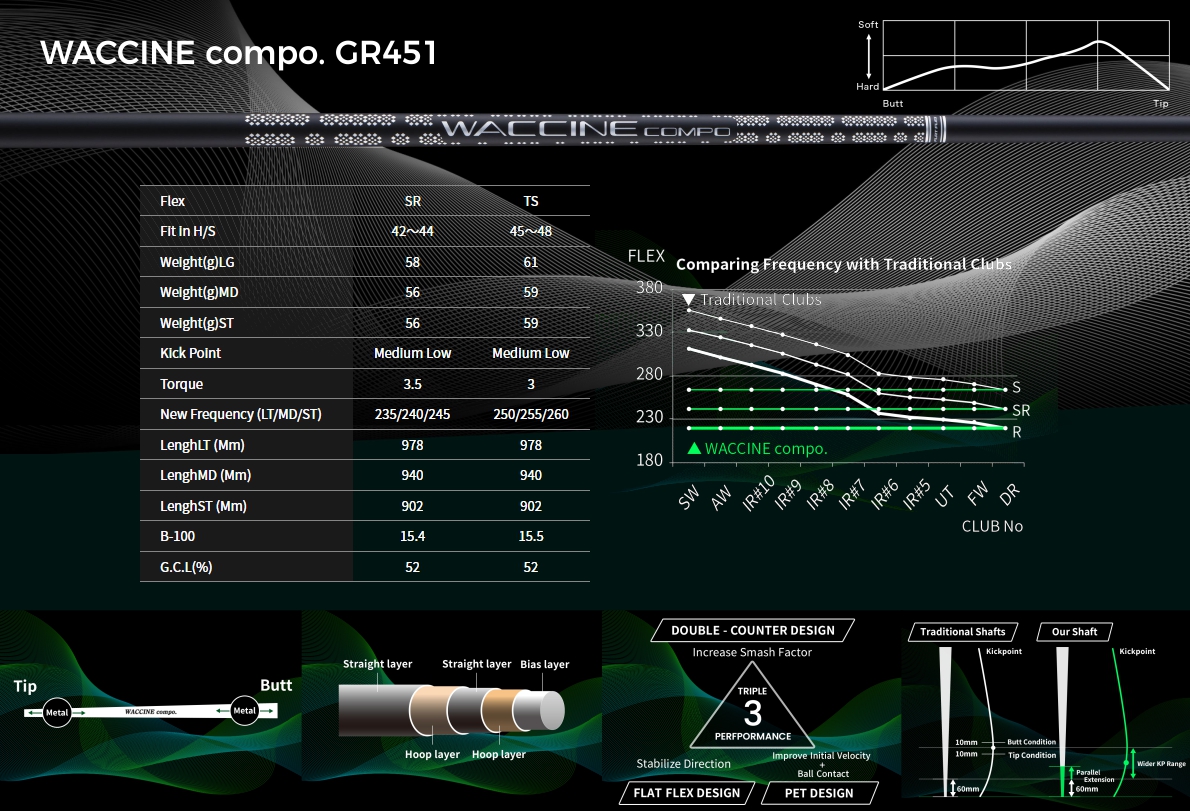Click the TRIPLE 3 PERFPORMANCE triangle graphic
This screenshot has height=811, width=1190.
coord(752,706)
